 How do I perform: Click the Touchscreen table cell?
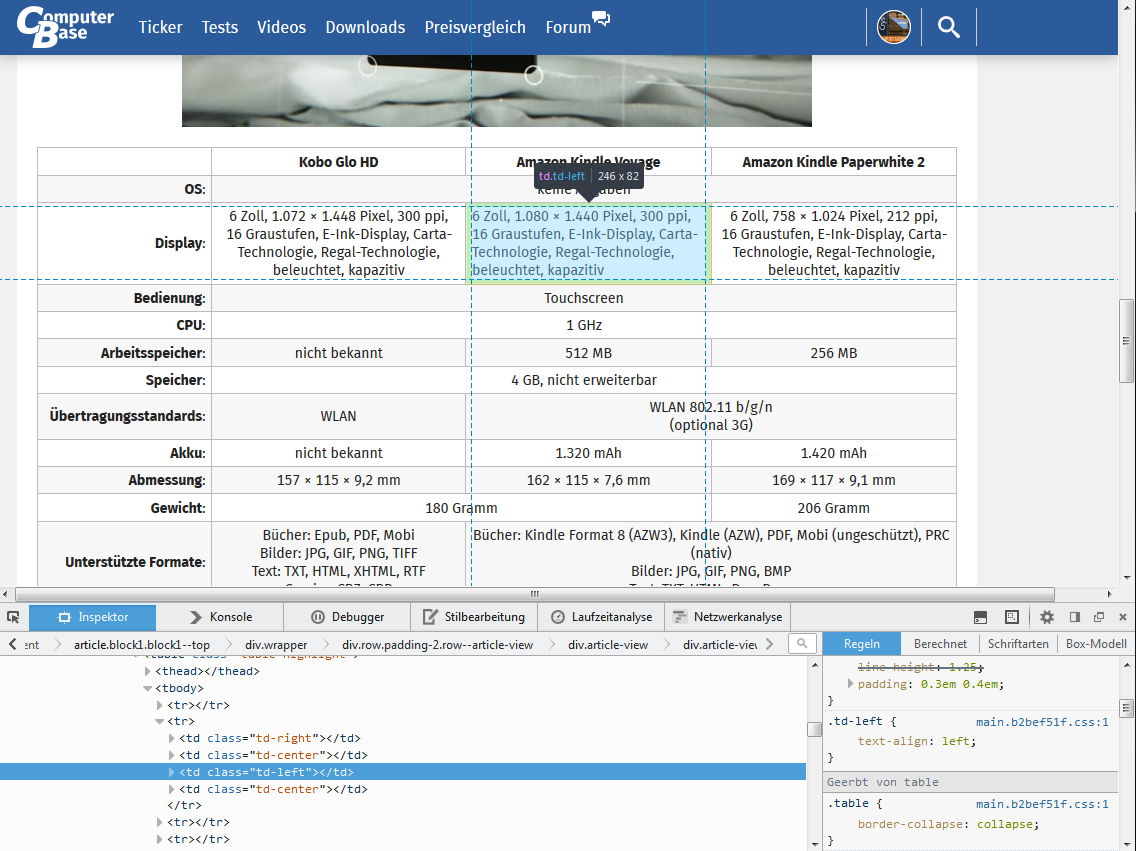pyautogui.click(x=584, y=298)
